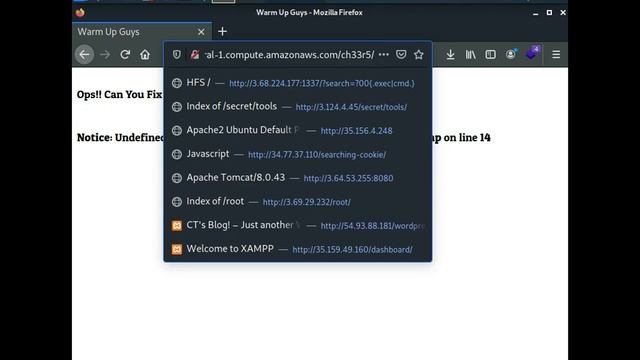Close the Warm Up Guys tab
This screenshot has height=360, width=640.
point(201,32)
